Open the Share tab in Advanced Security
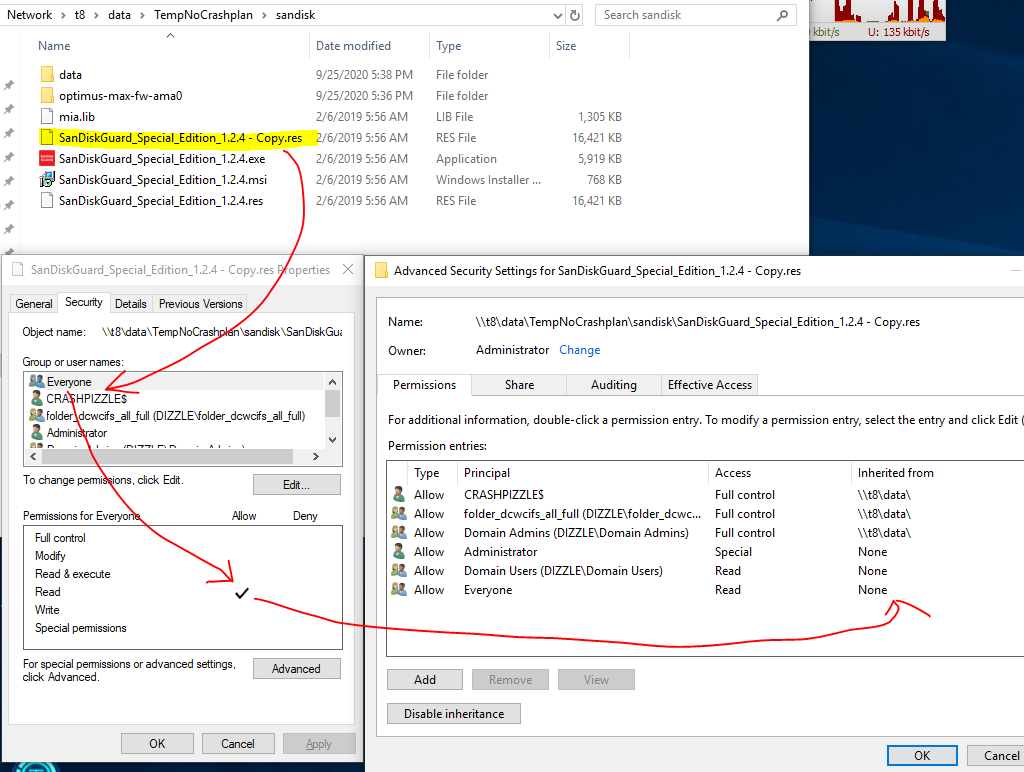Screen dimensions: 1024x772 pos(519,385)
